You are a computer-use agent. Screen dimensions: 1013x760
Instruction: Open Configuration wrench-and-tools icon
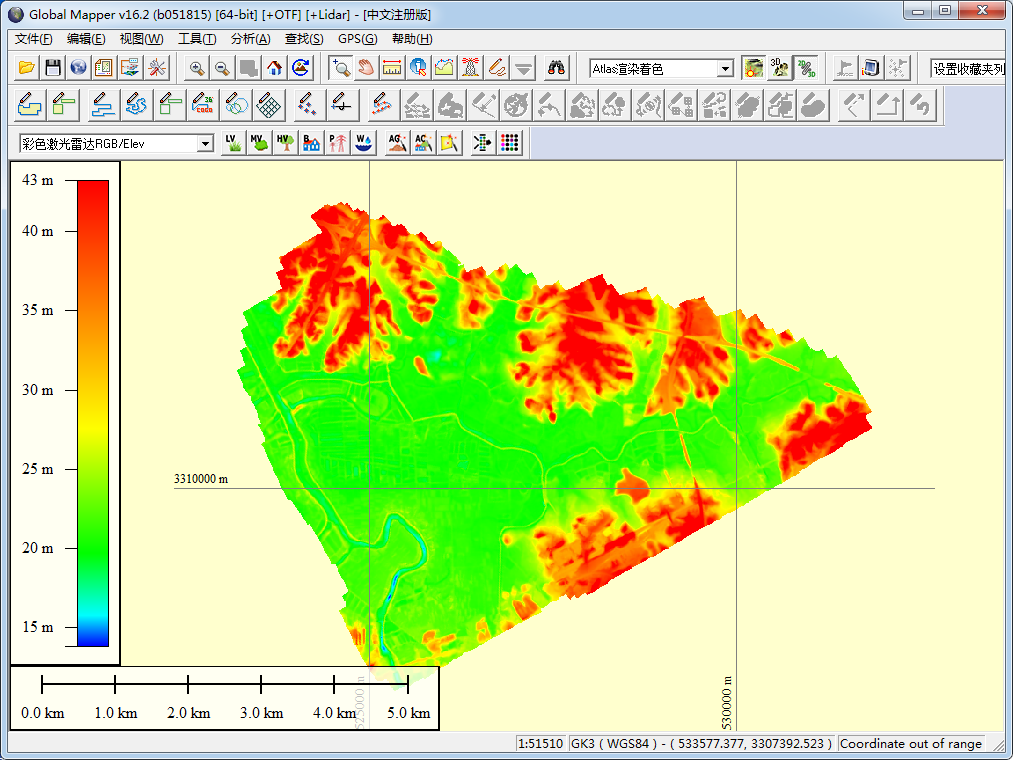click(x=156, y=67)
